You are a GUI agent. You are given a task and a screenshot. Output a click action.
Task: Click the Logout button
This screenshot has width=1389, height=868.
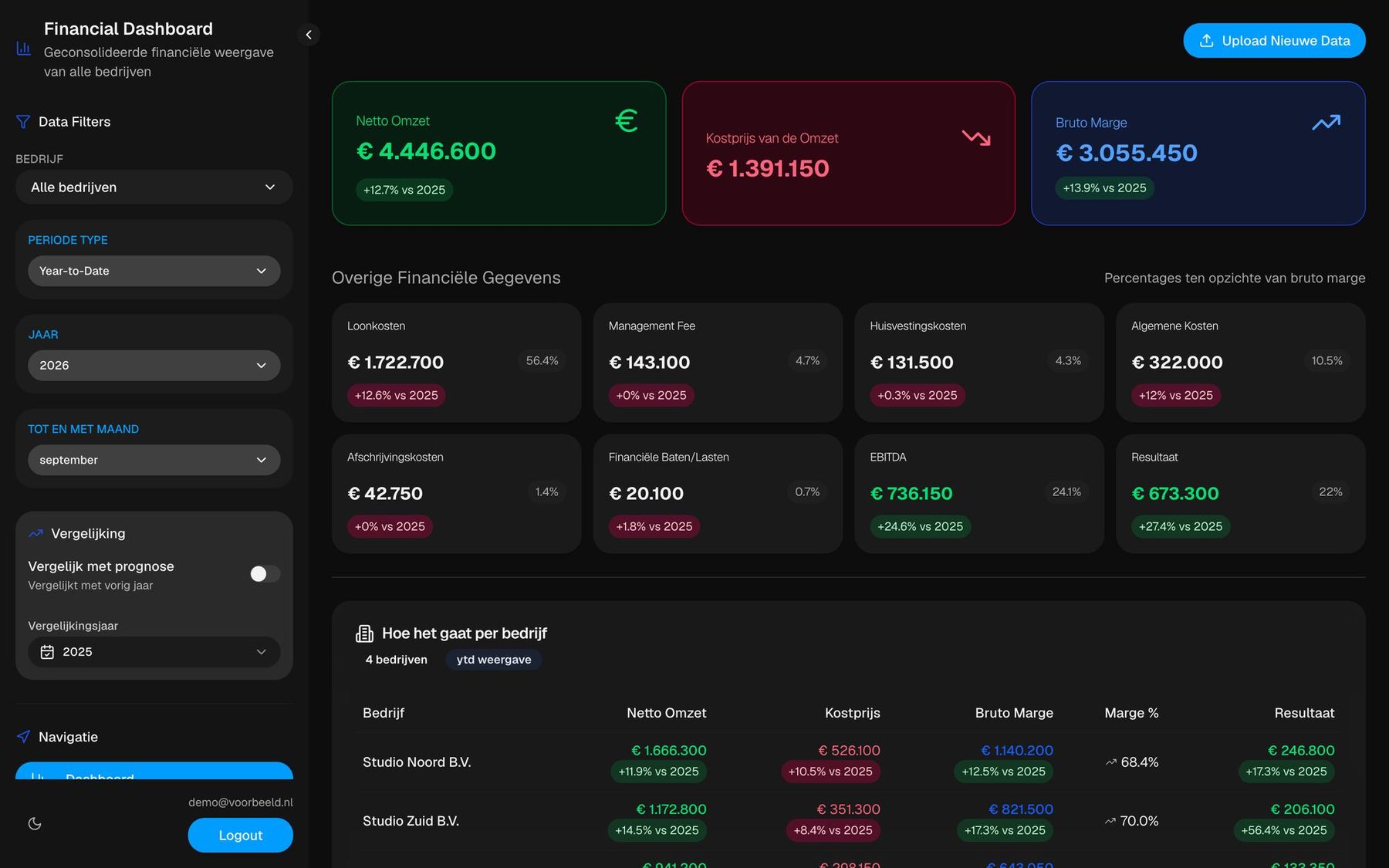(x=241, y=836)
